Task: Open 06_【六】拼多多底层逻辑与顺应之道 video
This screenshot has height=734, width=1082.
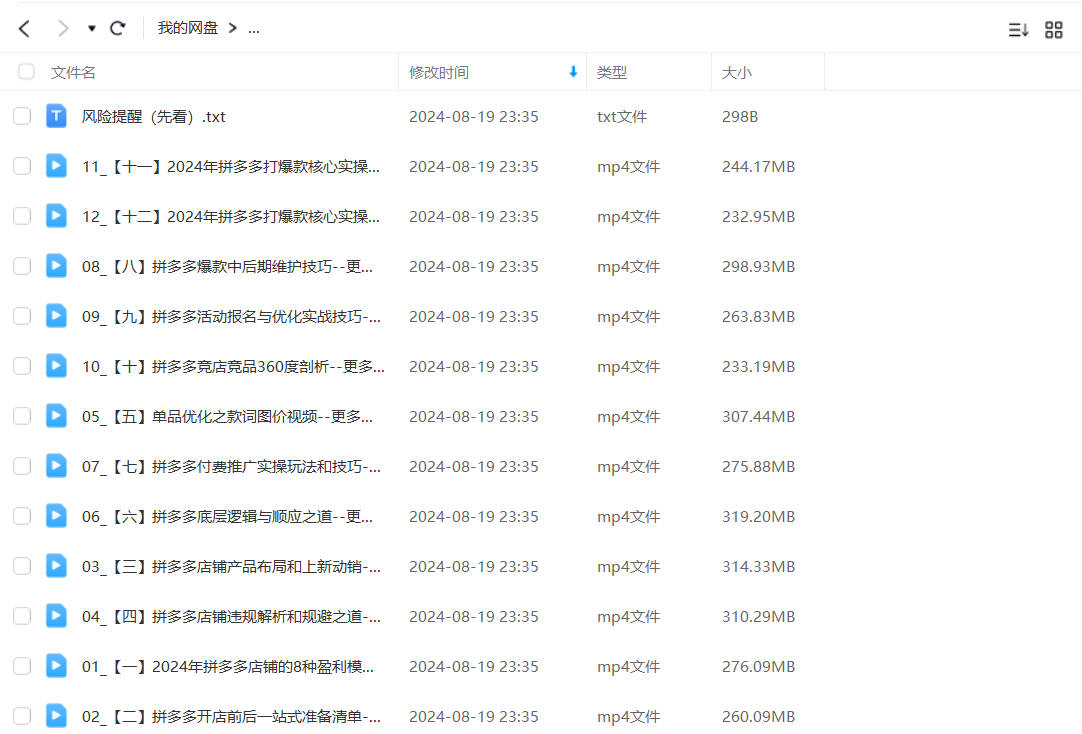Action: click(x=227, y=517)
